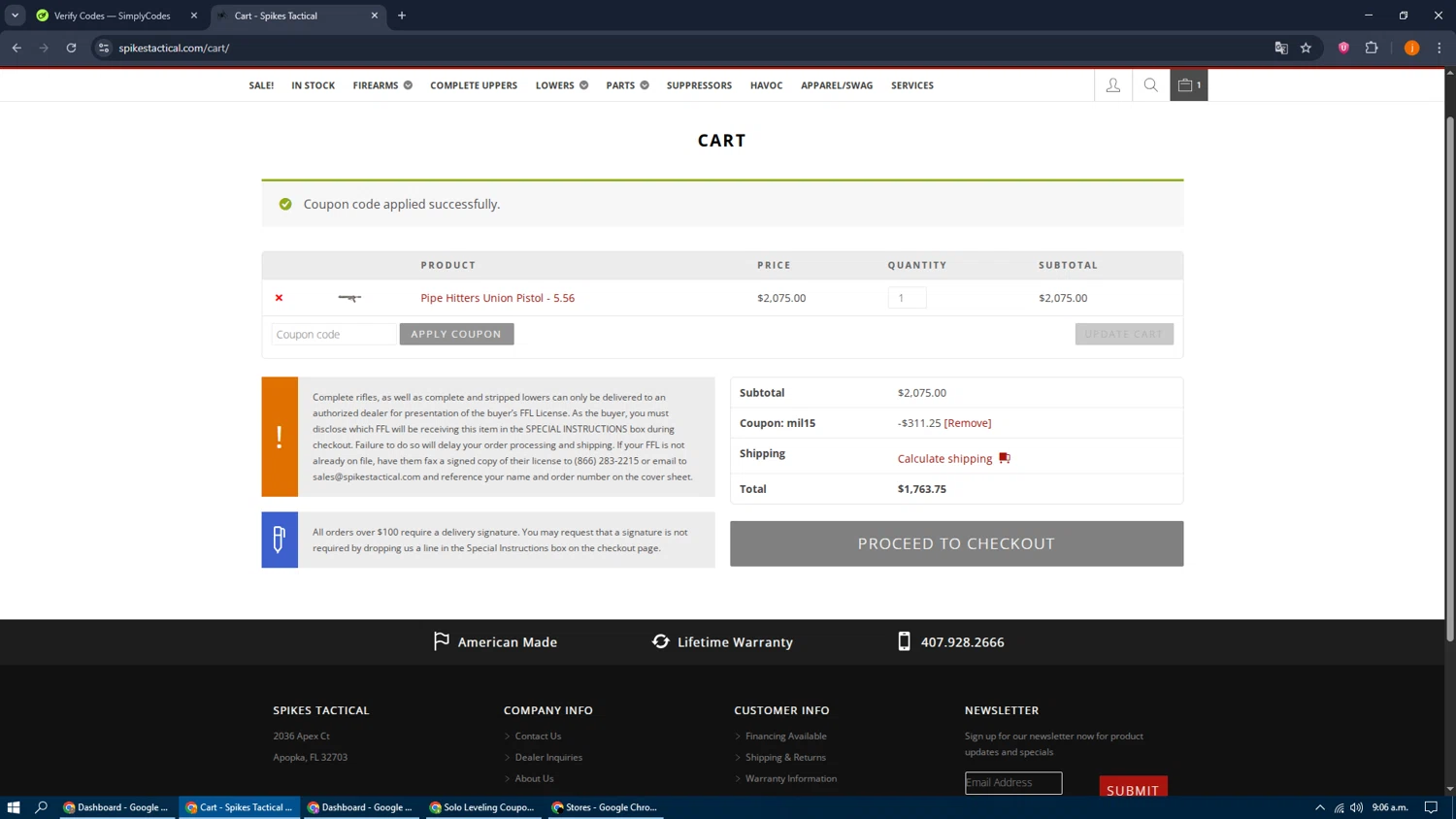This screenshot has height=819, width=1456.
Task: Open the IN STOCK menu item
Action: [313, 85]
